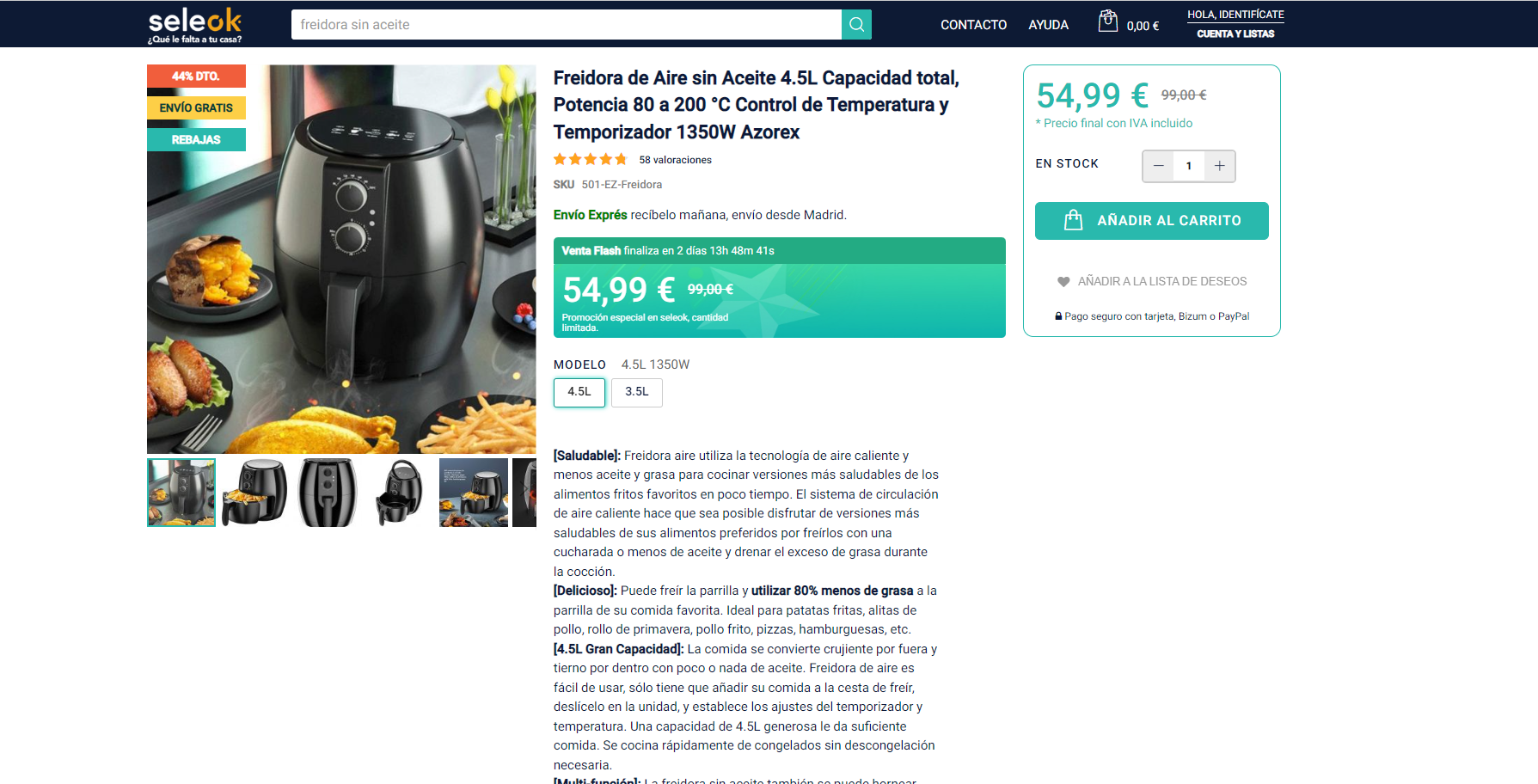The height and width of the screenshot is (784, 1538).
Task: Select the front-view air fryer thumbnail
Action: [x=328, y=493]
